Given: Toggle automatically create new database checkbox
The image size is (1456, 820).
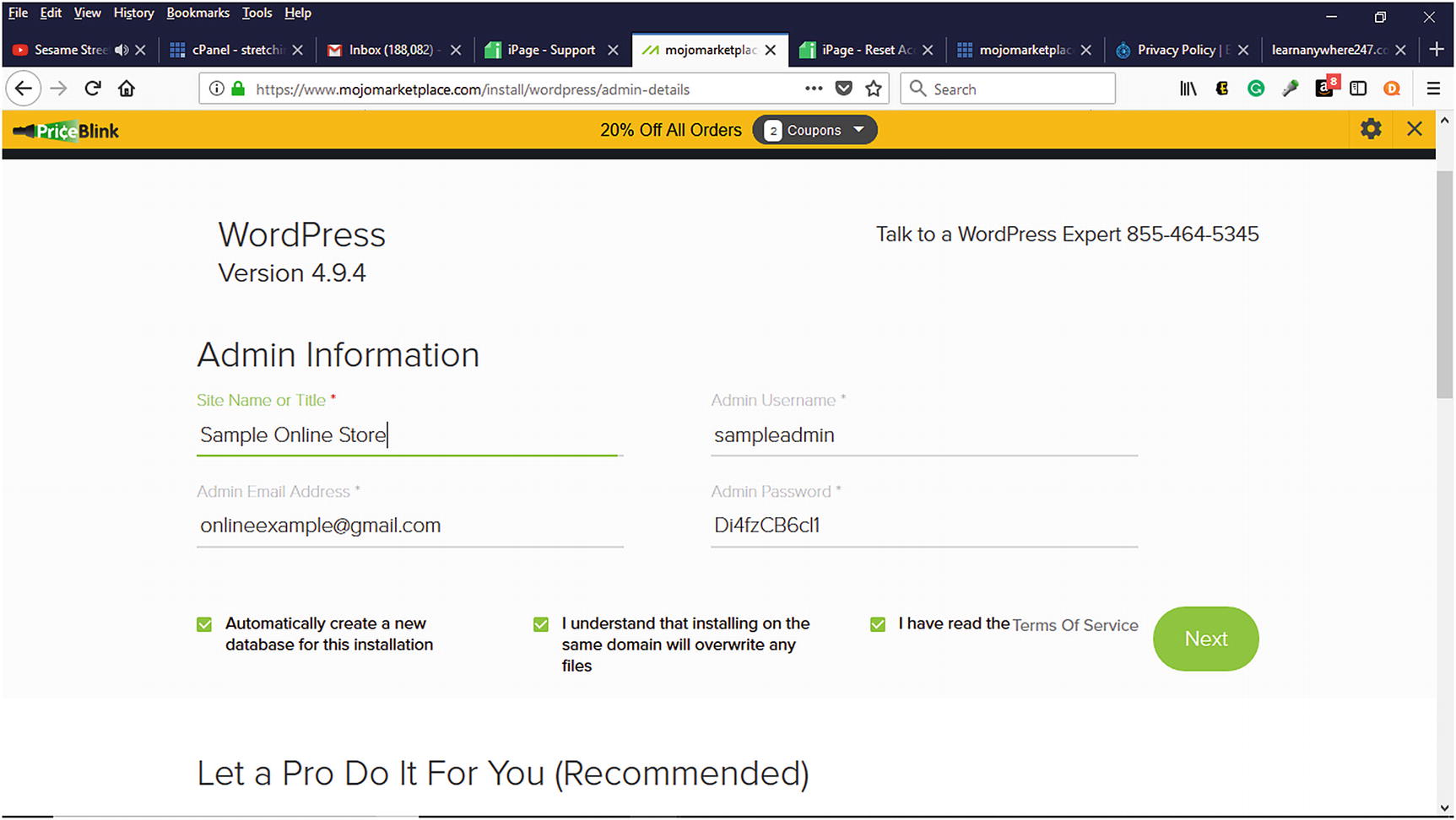Looking at the screenshot, I should [x=204, y=624].
